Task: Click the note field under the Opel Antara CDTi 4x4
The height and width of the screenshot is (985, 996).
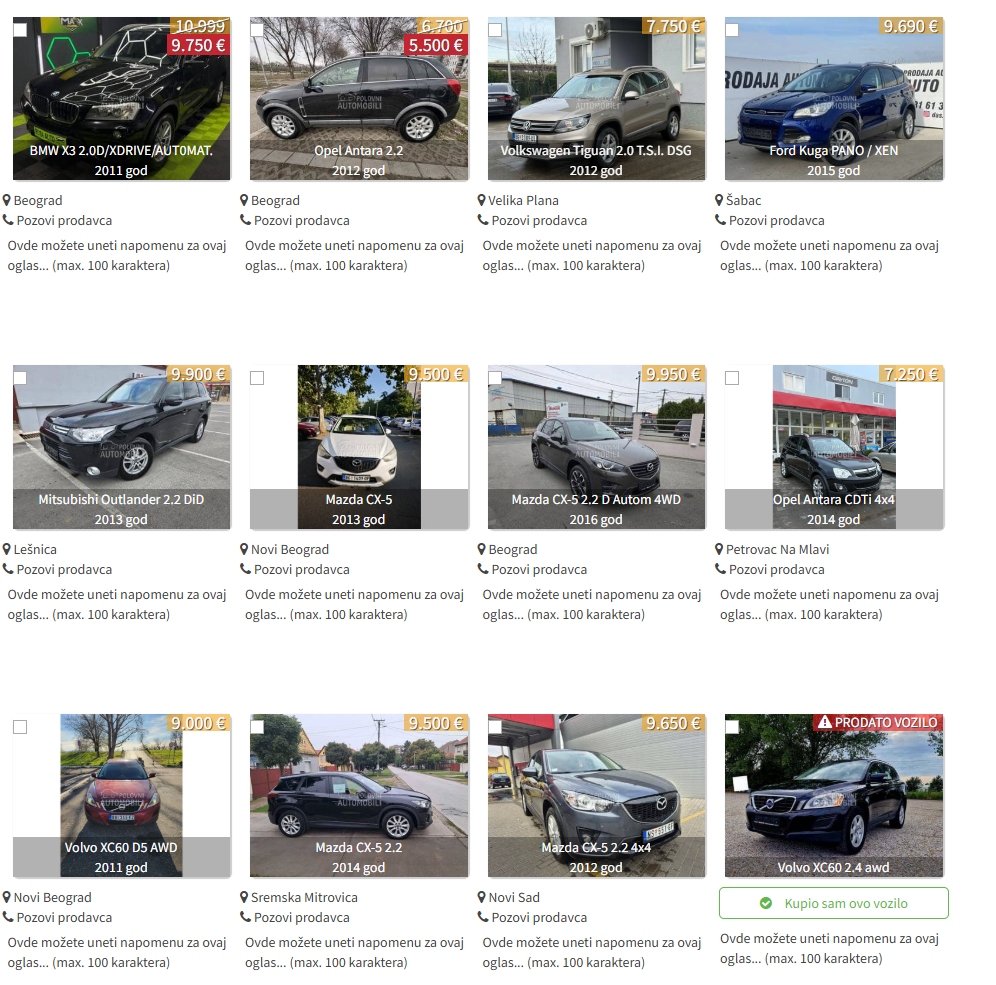Action: 830,605
